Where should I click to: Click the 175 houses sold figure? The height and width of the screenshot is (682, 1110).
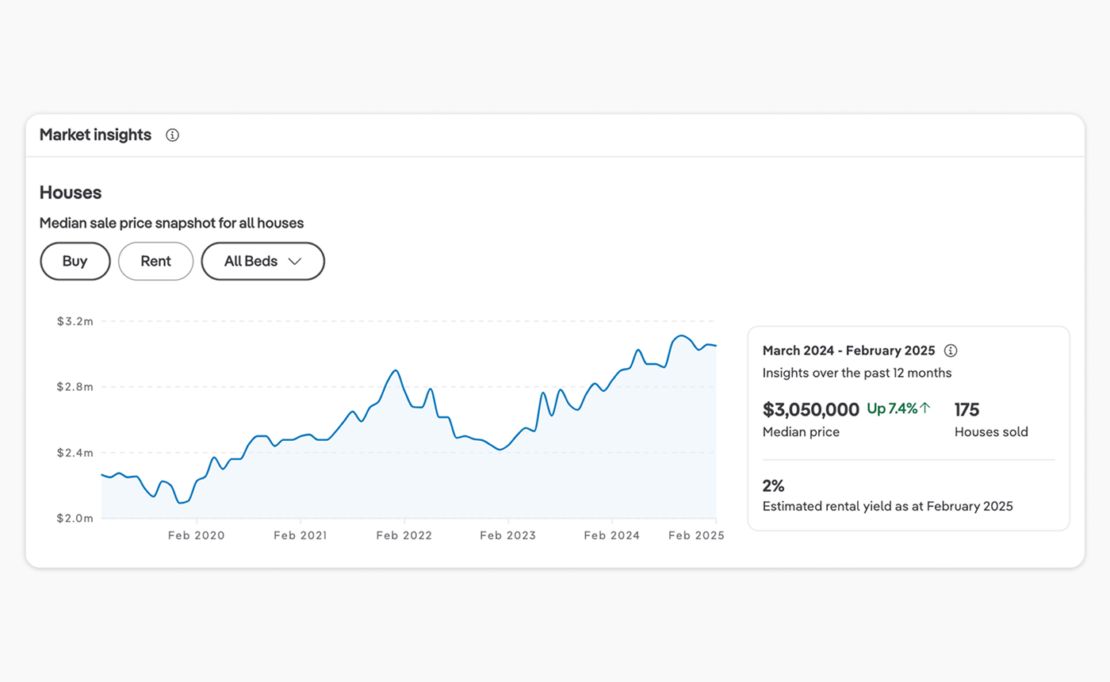966,409
